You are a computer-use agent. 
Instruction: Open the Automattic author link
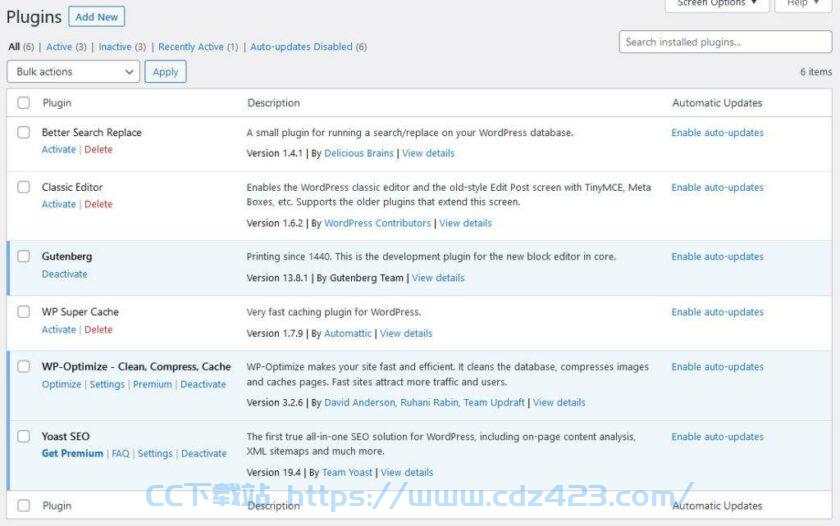point(348,333)
